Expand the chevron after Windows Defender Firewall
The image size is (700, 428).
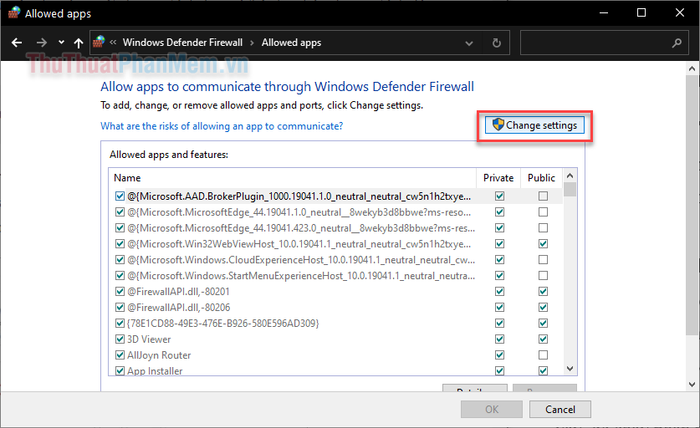pyautogui.click(x=252, y=43)
